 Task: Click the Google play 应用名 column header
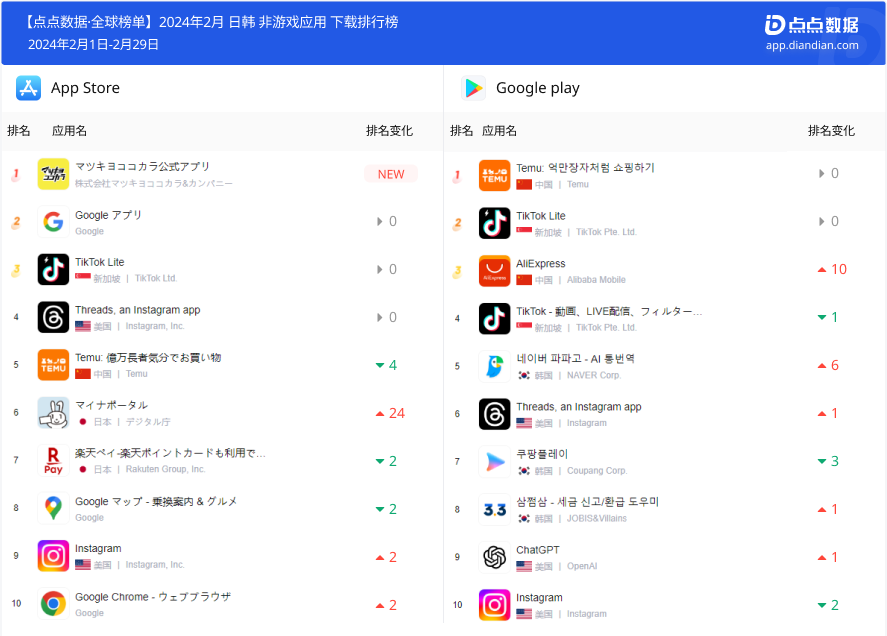coord(500,131)
